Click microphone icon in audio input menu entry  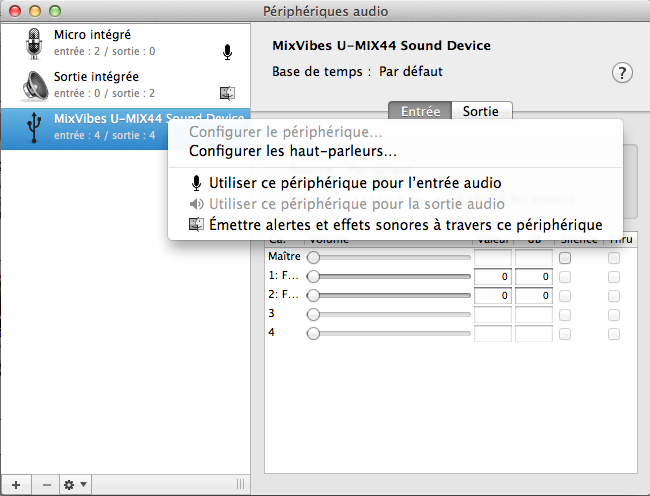coord(196,183)
